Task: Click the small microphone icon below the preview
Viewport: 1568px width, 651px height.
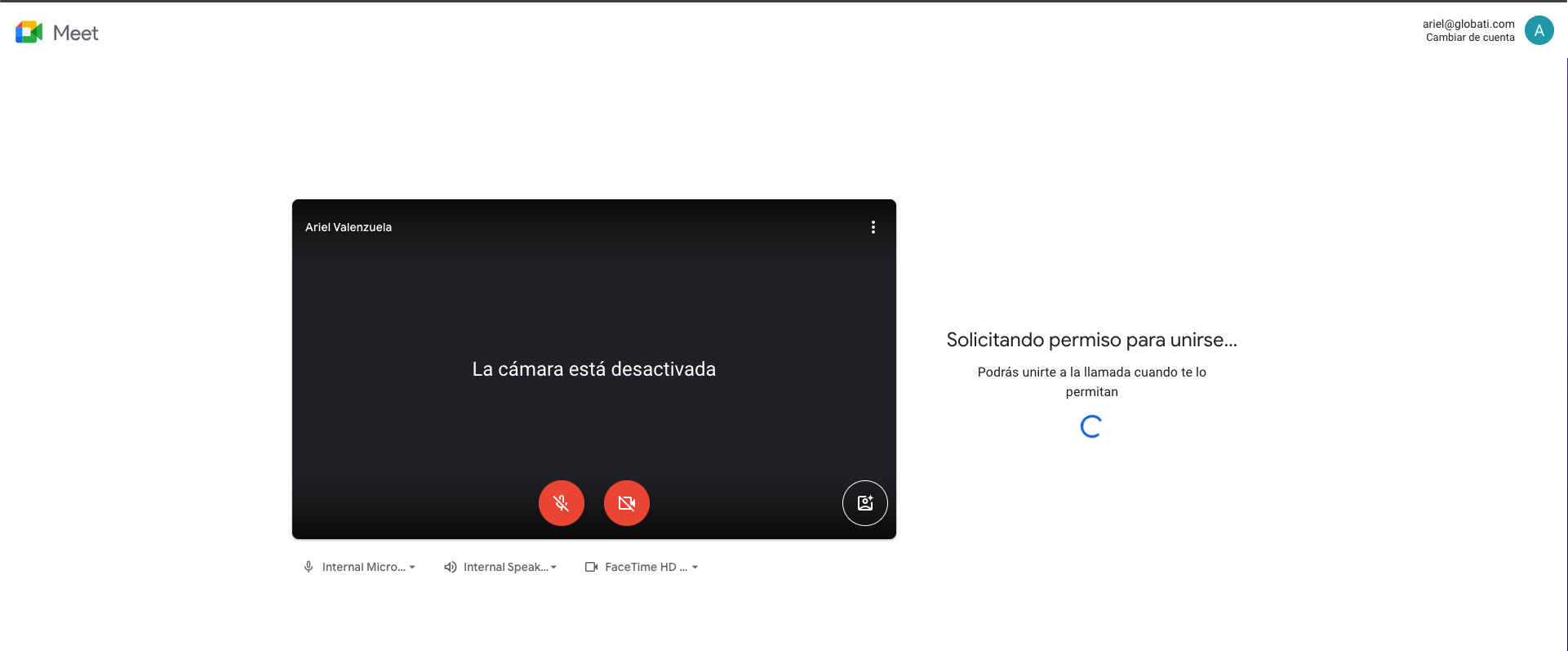Action: tap(309, 567)
